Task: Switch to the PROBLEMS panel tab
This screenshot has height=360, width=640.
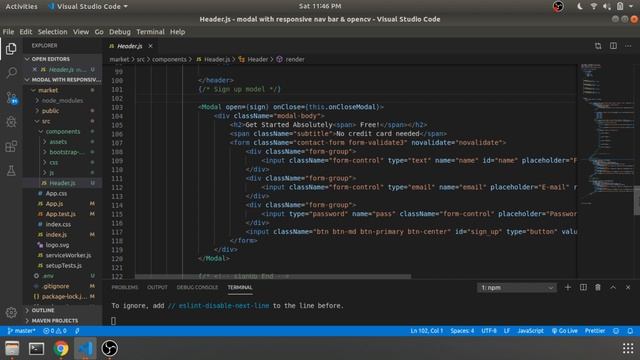Action: [124, 287]
